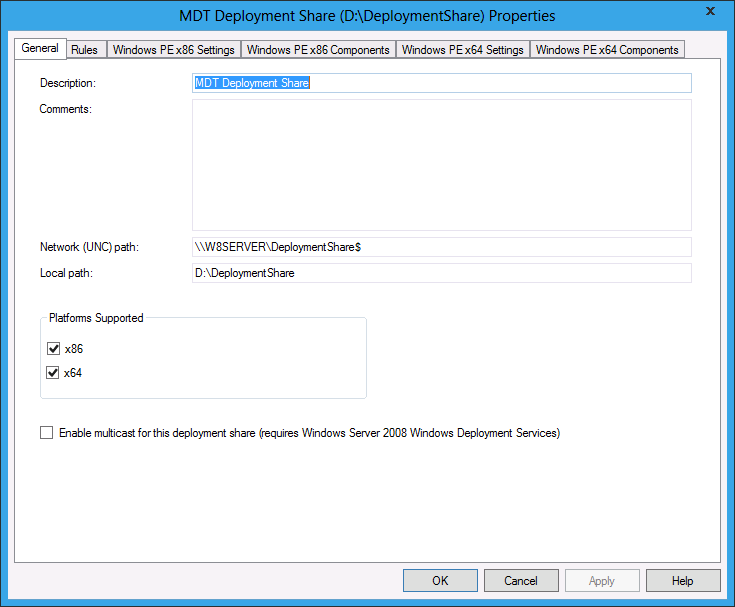
Task: Click the Apply button
Action: pos(602,580)
